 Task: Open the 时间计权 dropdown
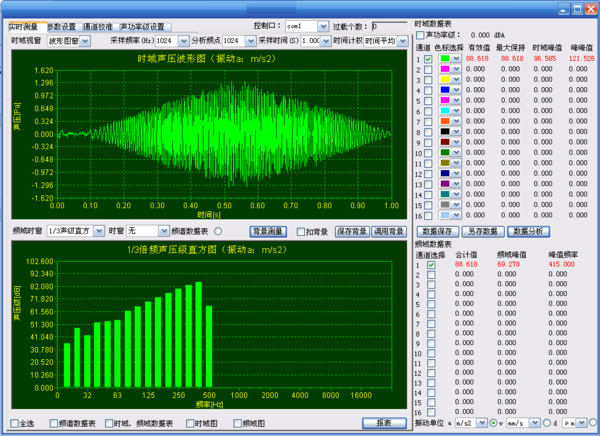(403, 41)
